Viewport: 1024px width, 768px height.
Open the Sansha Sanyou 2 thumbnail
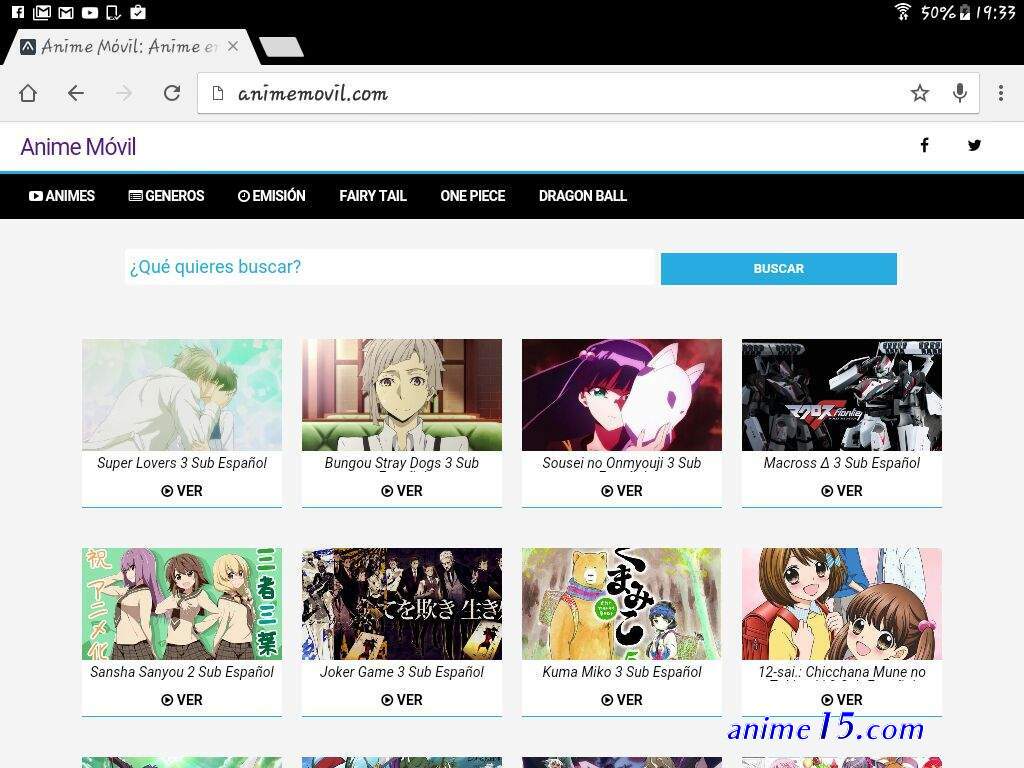(182, 603)
